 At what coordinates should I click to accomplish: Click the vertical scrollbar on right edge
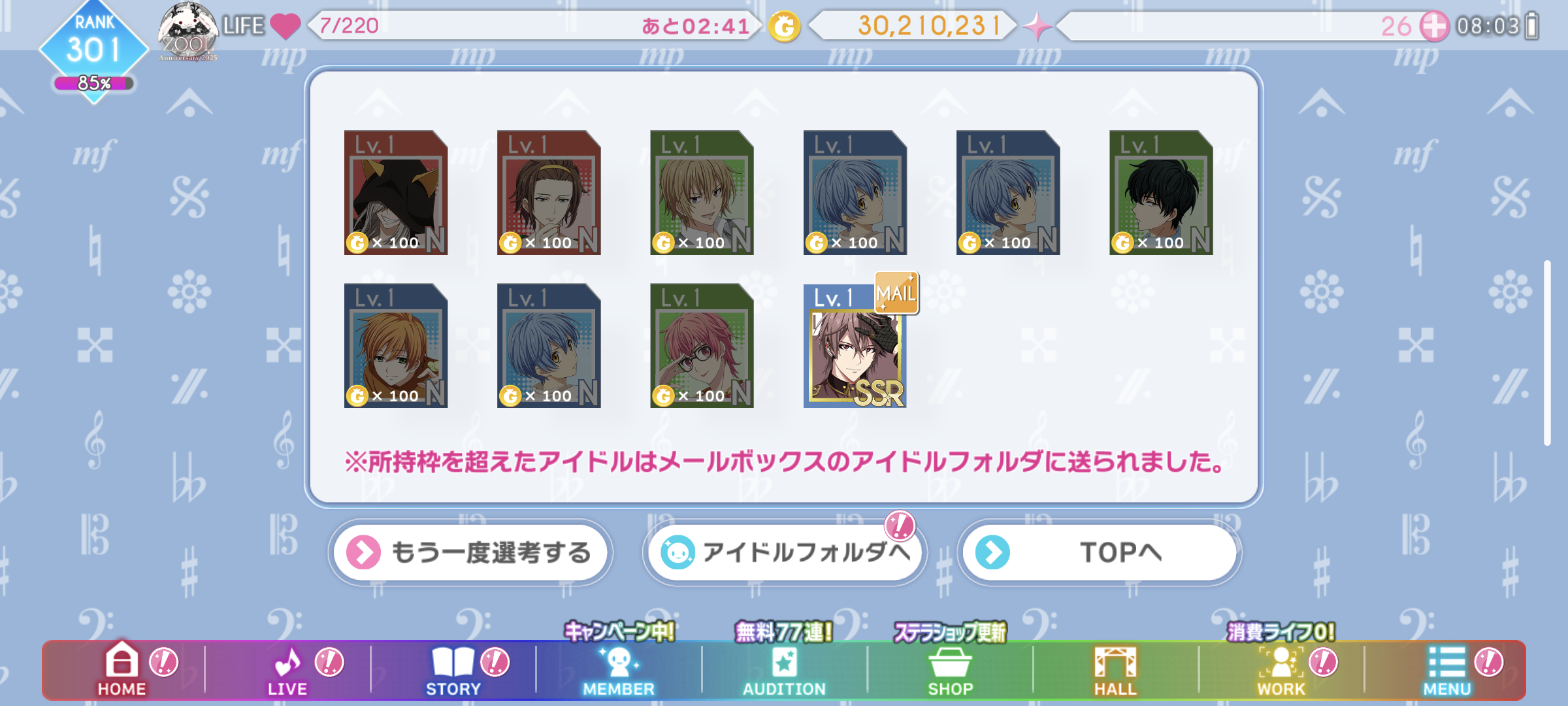tap(1547, 353)
